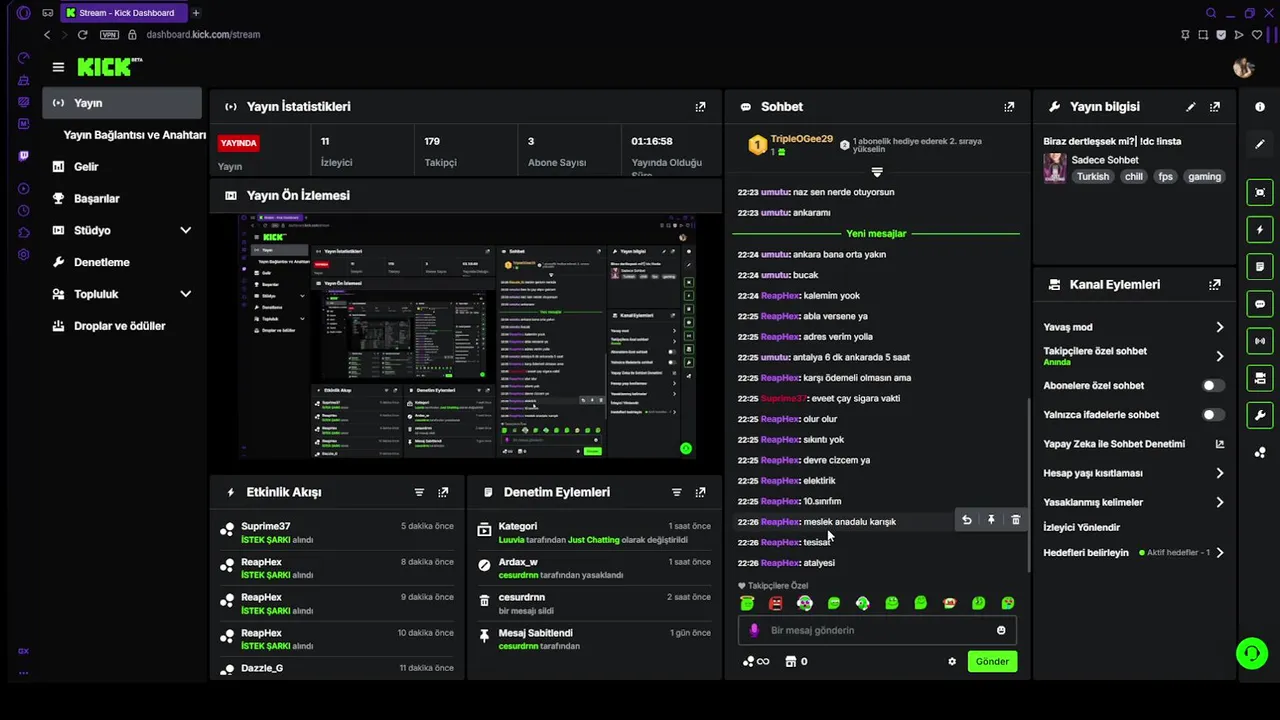This screenshot has width=1280, height=720.
Task: Send the message with Gönder button
Action: pyautogui.click(x=992, y=661)
